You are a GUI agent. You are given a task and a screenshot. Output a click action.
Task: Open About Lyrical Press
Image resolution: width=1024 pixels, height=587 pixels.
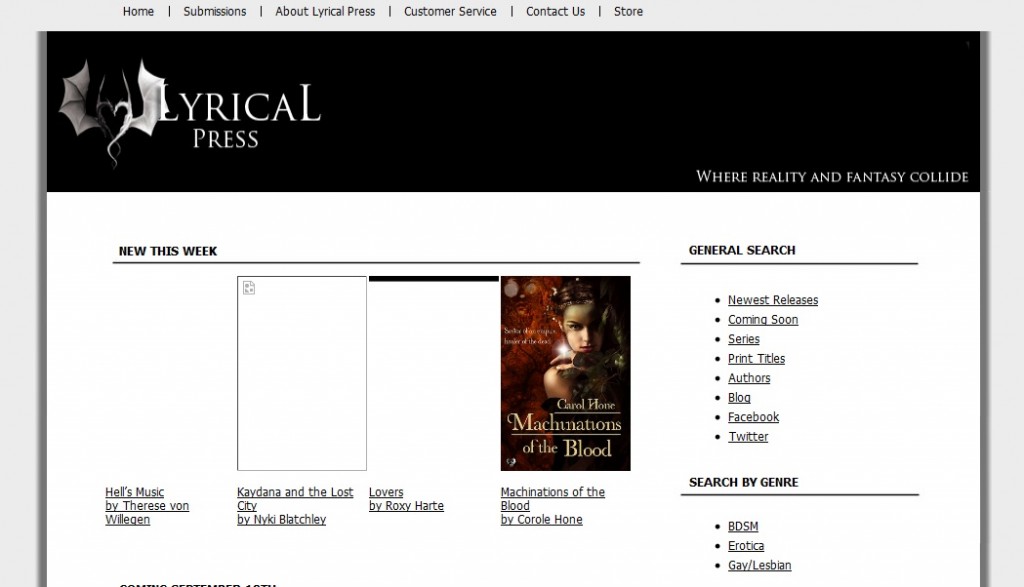[x=325, y=12]
